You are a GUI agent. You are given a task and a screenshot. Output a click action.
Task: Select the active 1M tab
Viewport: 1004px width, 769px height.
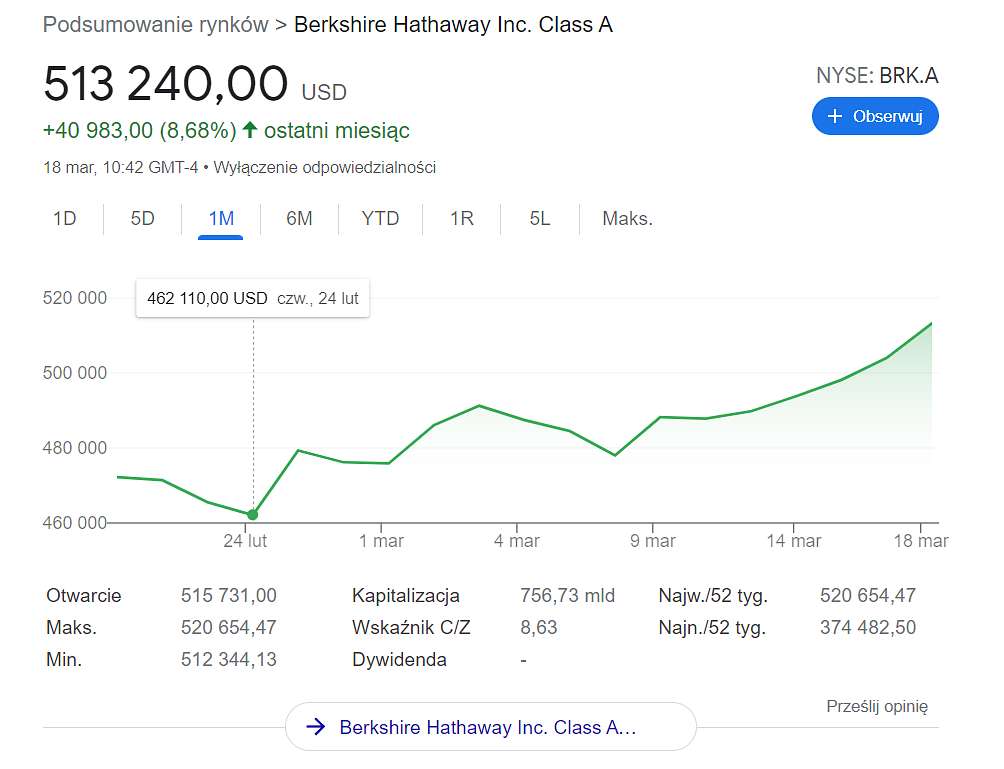point(221,219)
